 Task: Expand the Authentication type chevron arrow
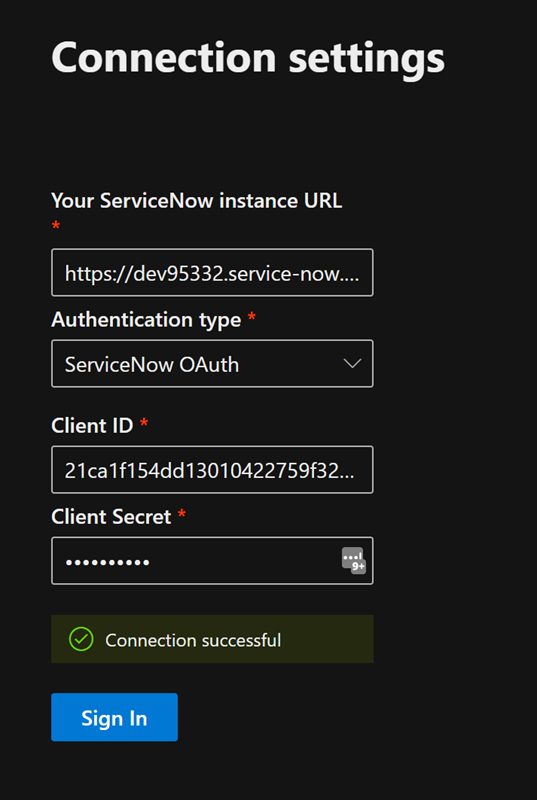coord(352,364)
